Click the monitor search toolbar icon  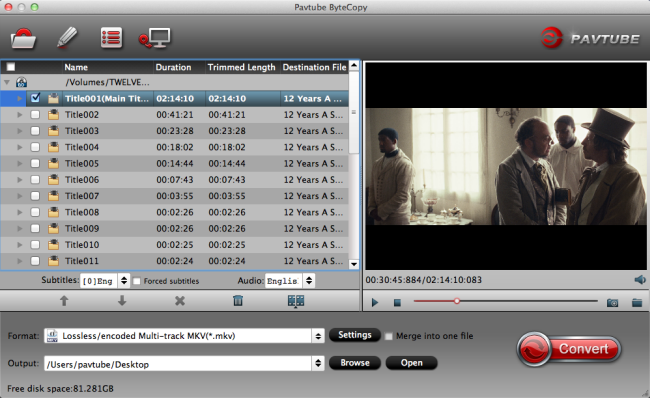(x=154, y=38)
